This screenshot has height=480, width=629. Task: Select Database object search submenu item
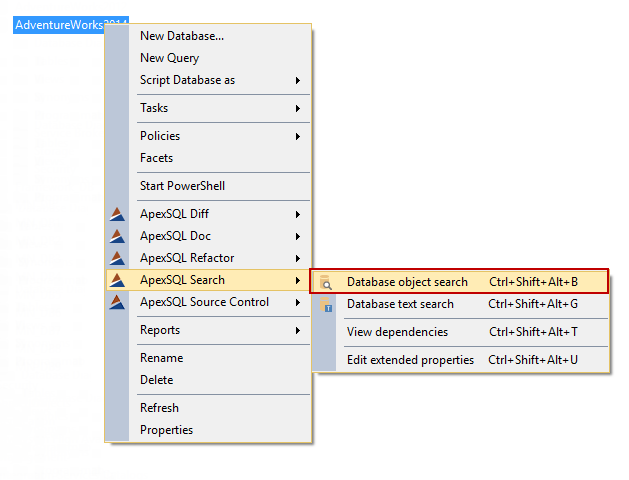459,282
